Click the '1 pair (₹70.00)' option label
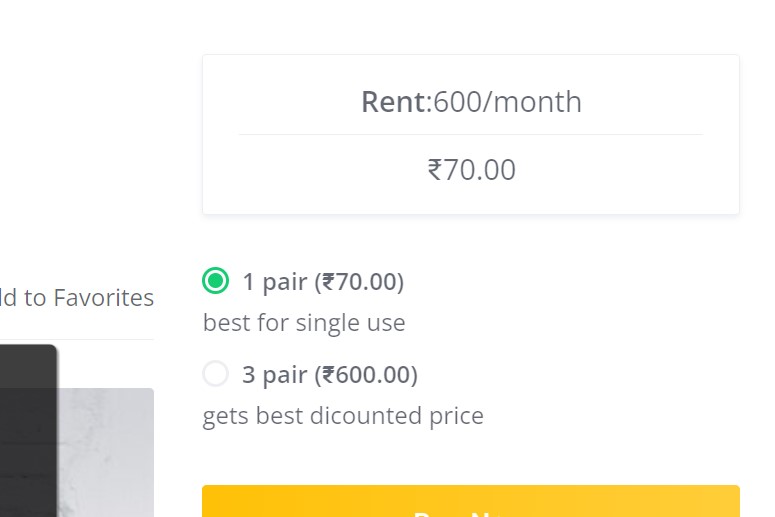The width and height of the screenshot is (775, 517). click(x=323, y=282)
